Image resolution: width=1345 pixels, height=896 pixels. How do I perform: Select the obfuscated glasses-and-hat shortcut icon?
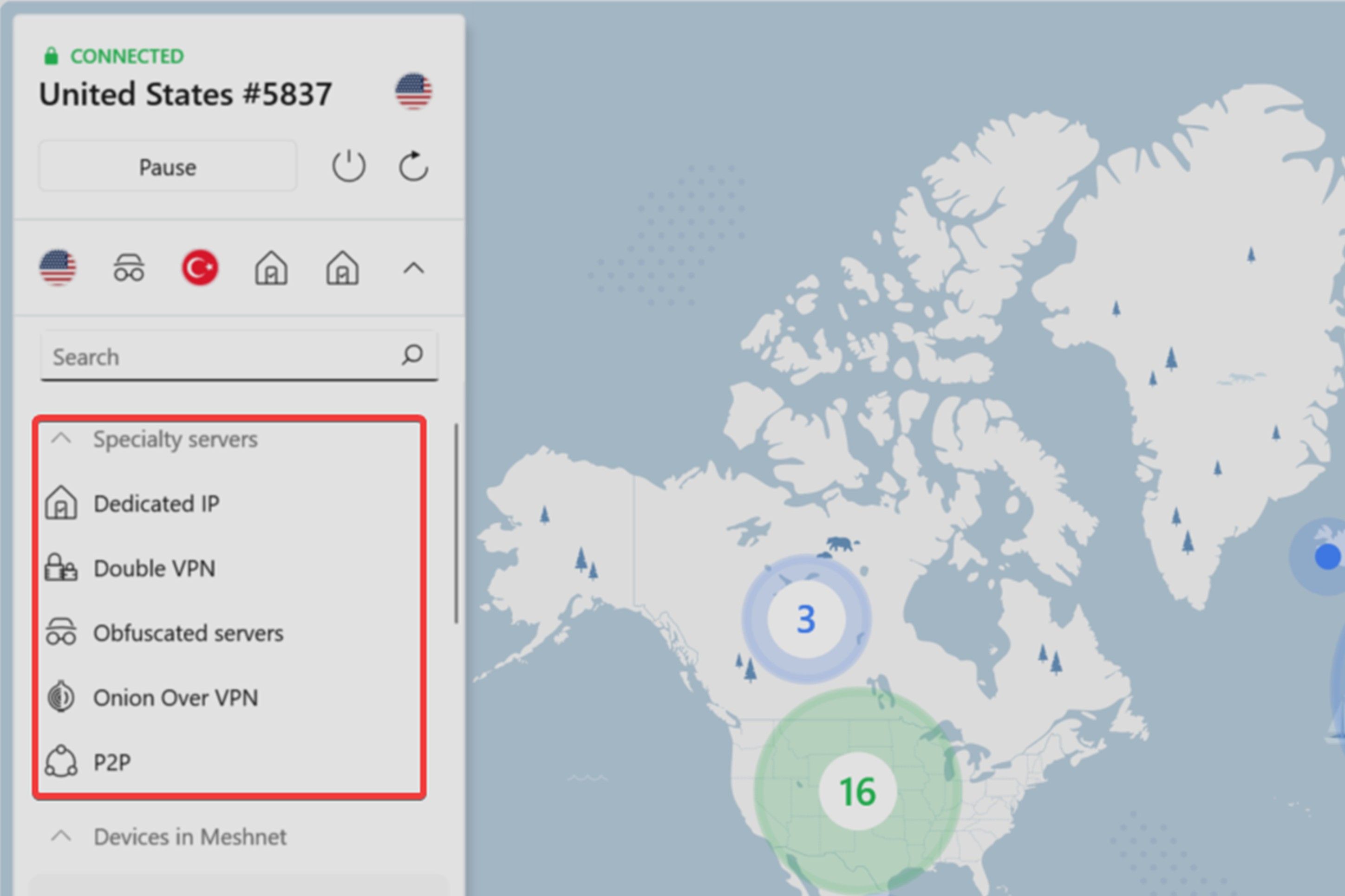129,267
